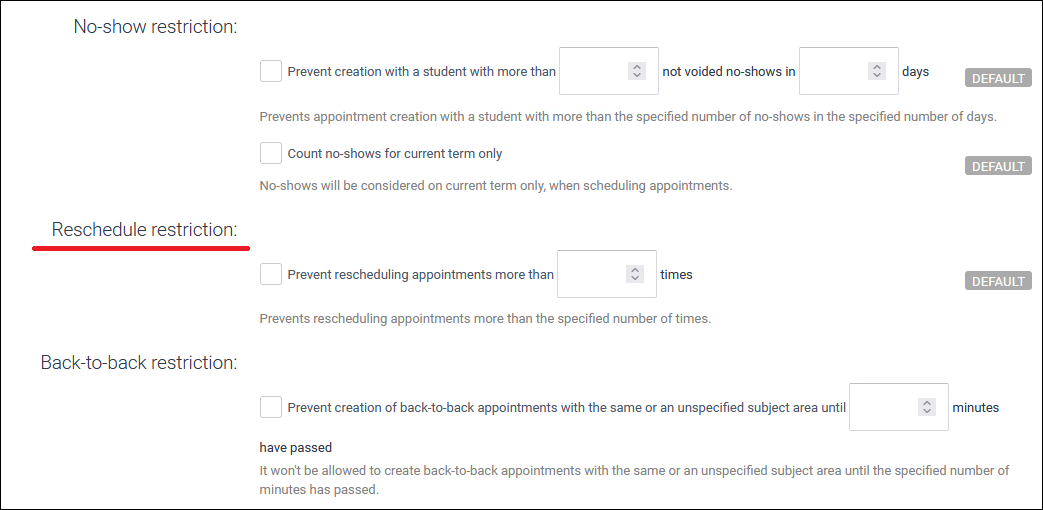Click into the back-to-back minutes input box
Screen dimensions: 1043x510
pyautogui.click(x=884, y=407)
